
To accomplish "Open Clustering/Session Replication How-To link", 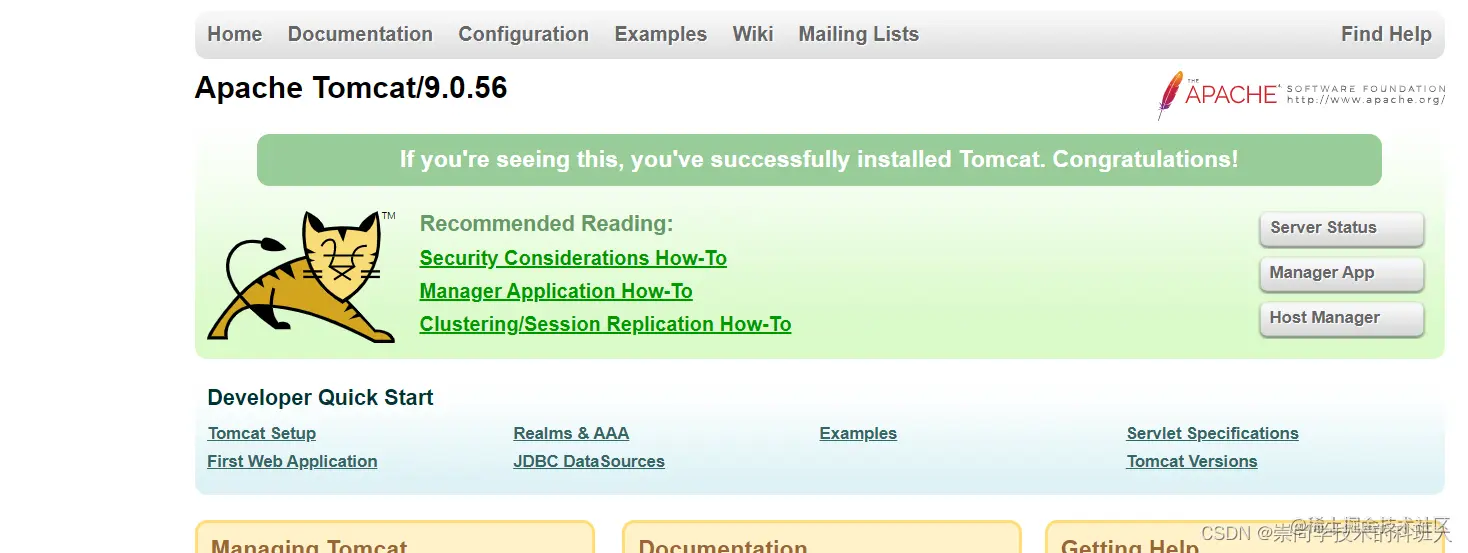I will coord(605,324).
